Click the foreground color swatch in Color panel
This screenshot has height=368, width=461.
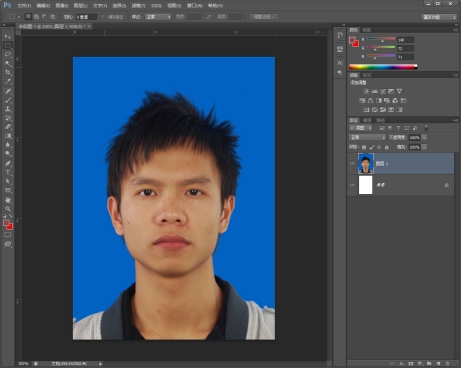352,41
